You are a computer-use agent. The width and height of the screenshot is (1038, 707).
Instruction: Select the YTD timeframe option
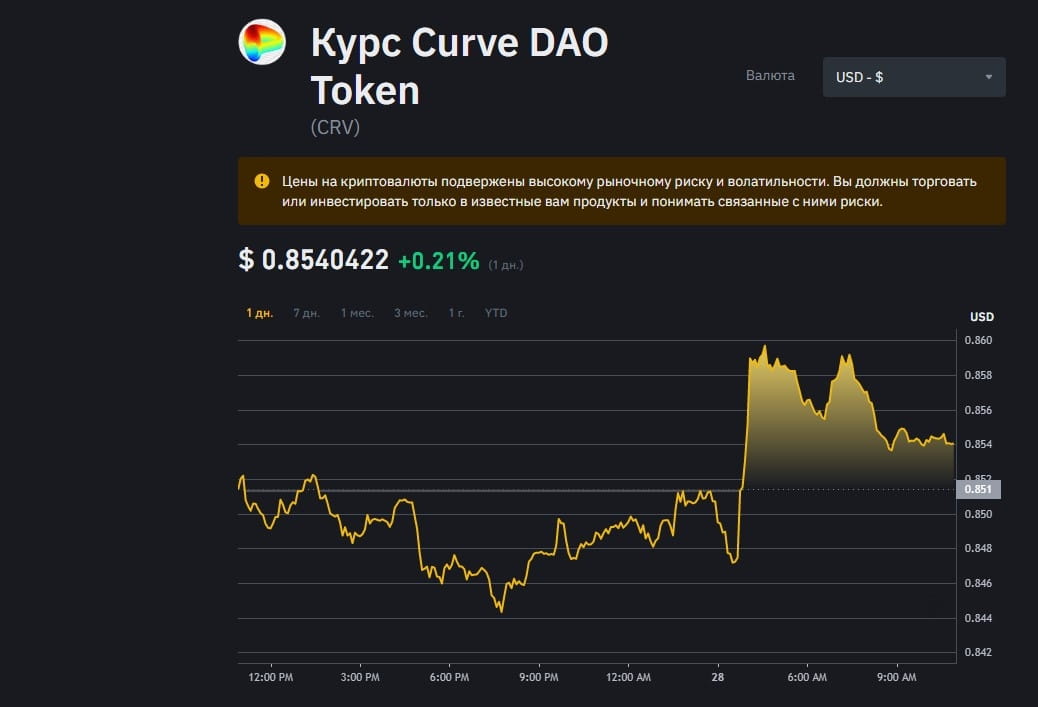(x=494, y=312)
